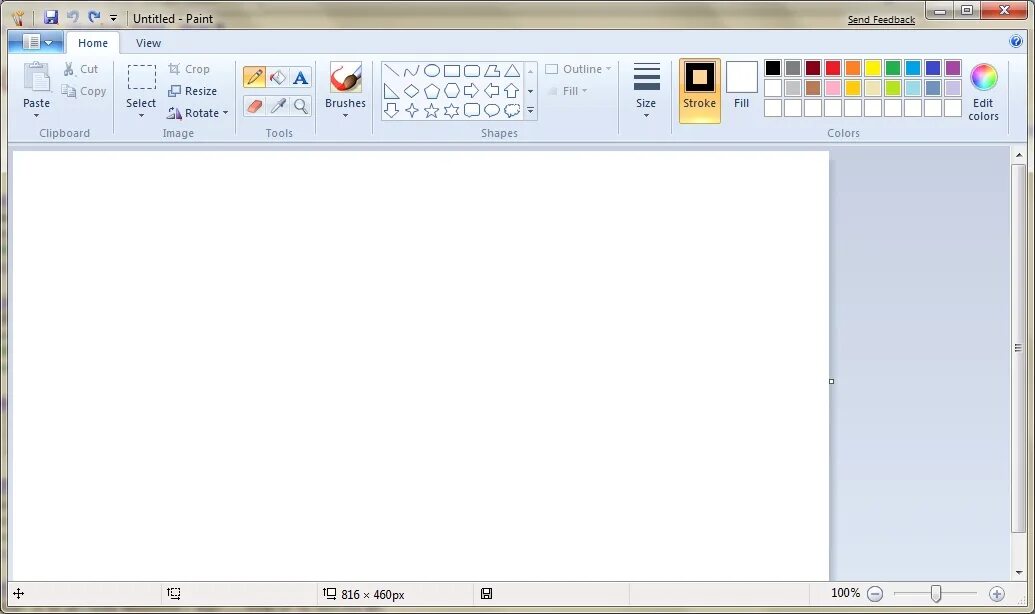Open the Brushes tool
Image resolution: width=1035 pixels, height=614 pixels.
pyautogui.click(x=345, y=90)
